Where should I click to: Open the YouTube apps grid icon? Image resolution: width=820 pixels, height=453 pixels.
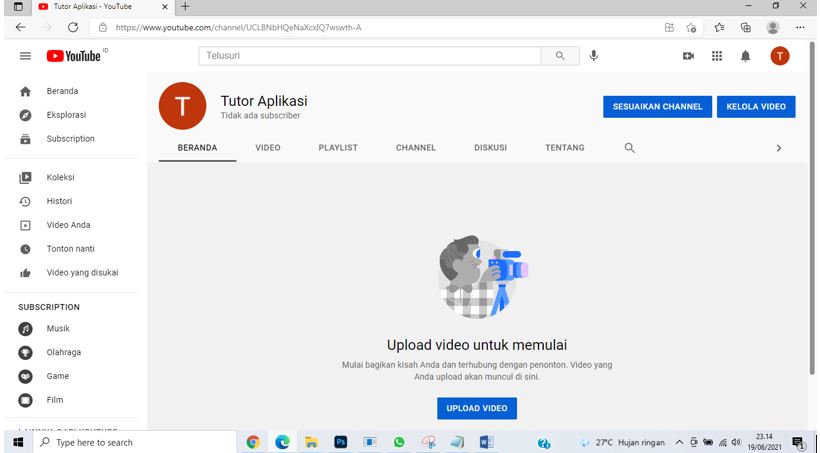click(717, 56)
